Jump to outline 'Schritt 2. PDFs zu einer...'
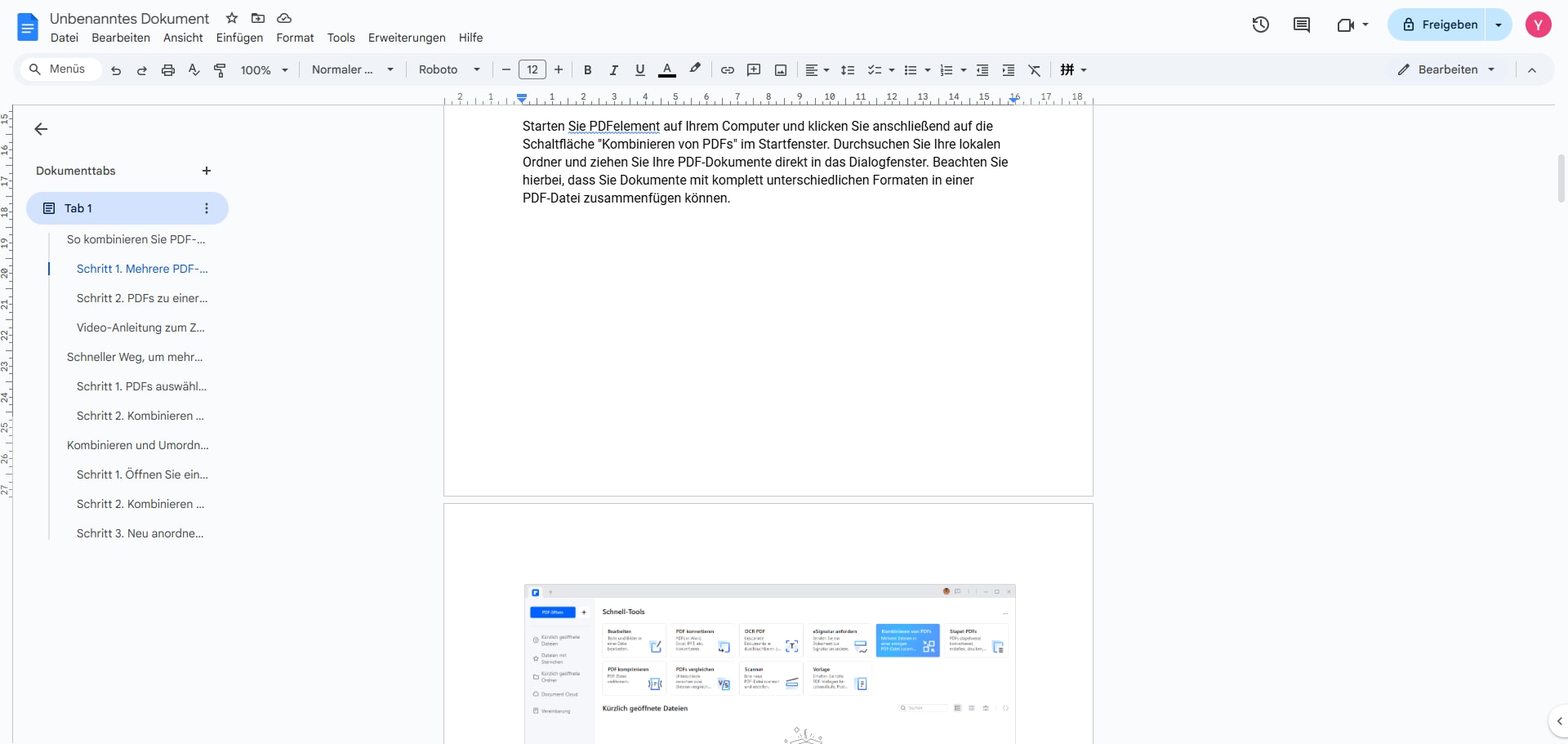This screenshot has height=744, width=1568. [142, 298]
